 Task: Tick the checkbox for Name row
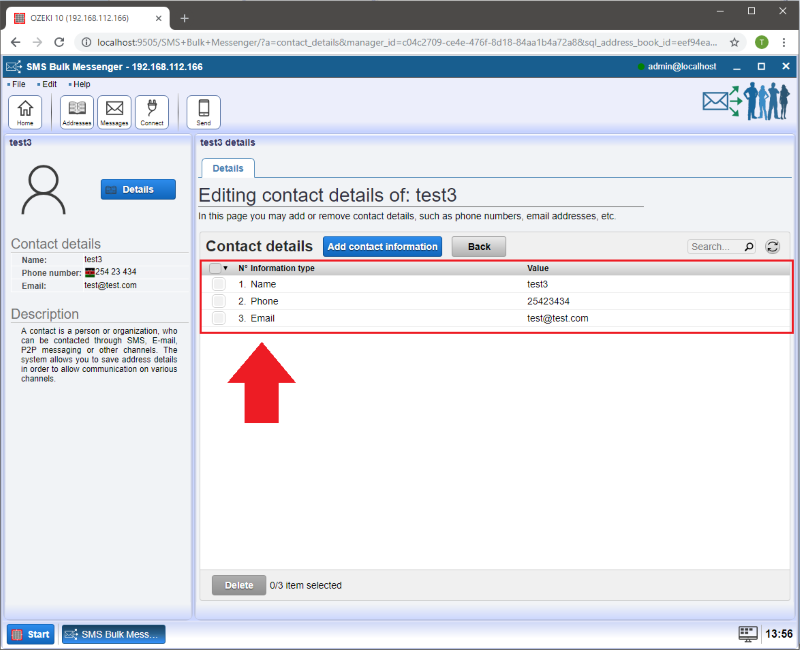point(218,285)
